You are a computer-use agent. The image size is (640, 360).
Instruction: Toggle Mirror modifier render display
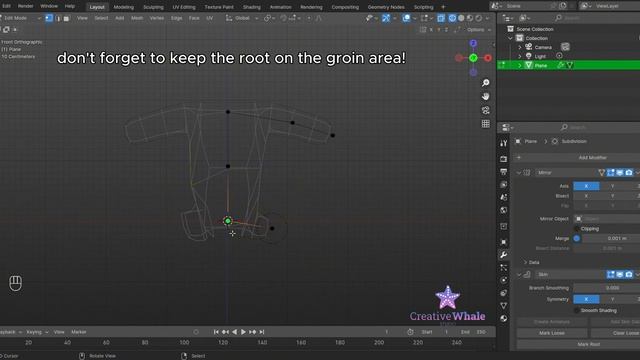point(629,173)
